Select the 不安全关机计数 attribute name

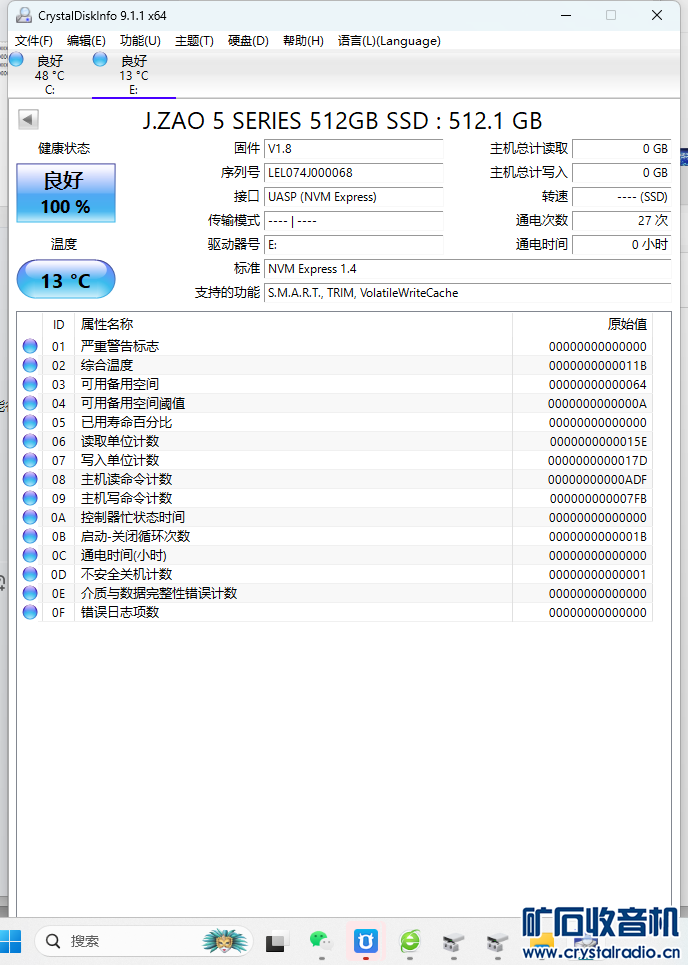click(127, 574)
